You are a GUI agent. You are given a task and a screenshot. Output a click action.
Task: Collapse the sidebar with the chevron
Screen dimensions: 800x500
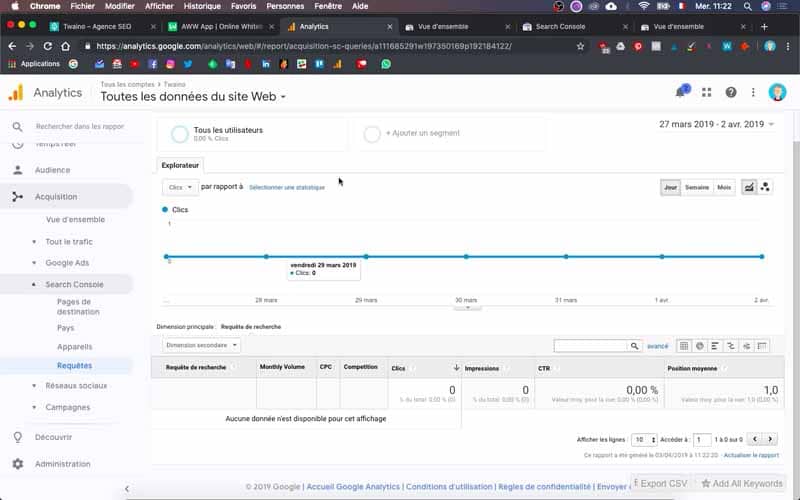pyautogui.click(x=127, y=489)
